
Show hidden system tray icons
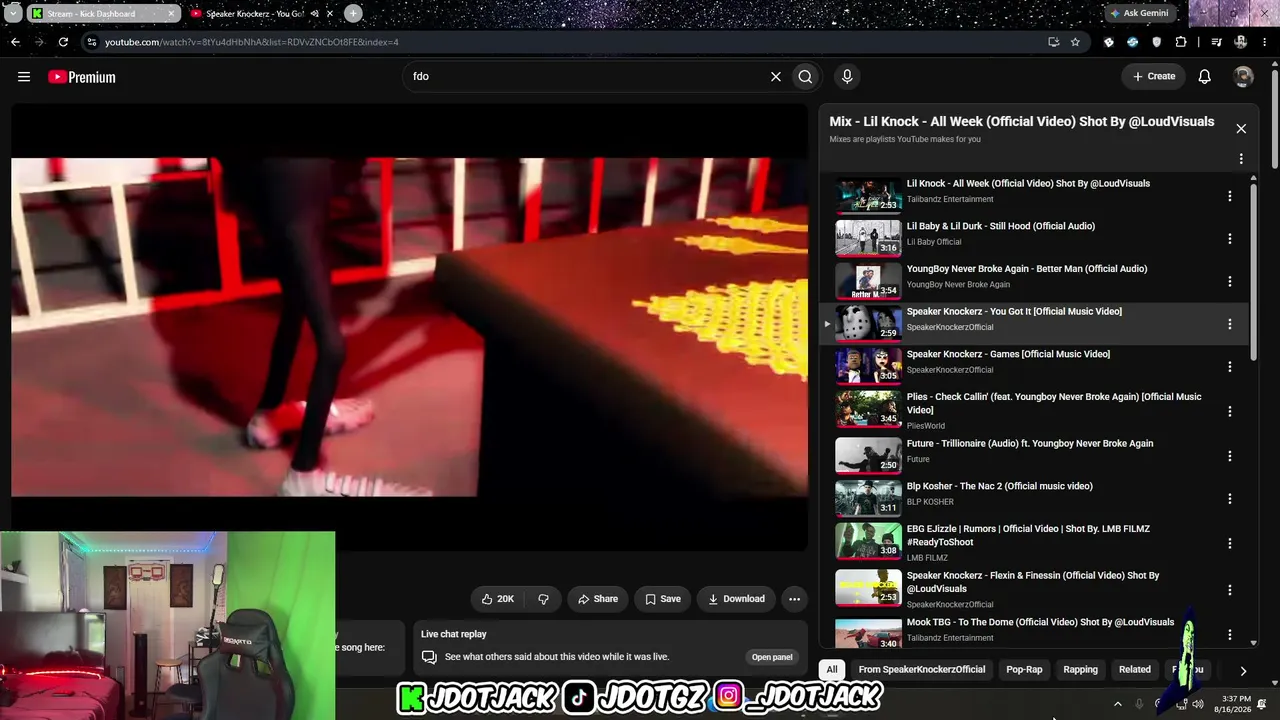click(x=1118, y=704)
